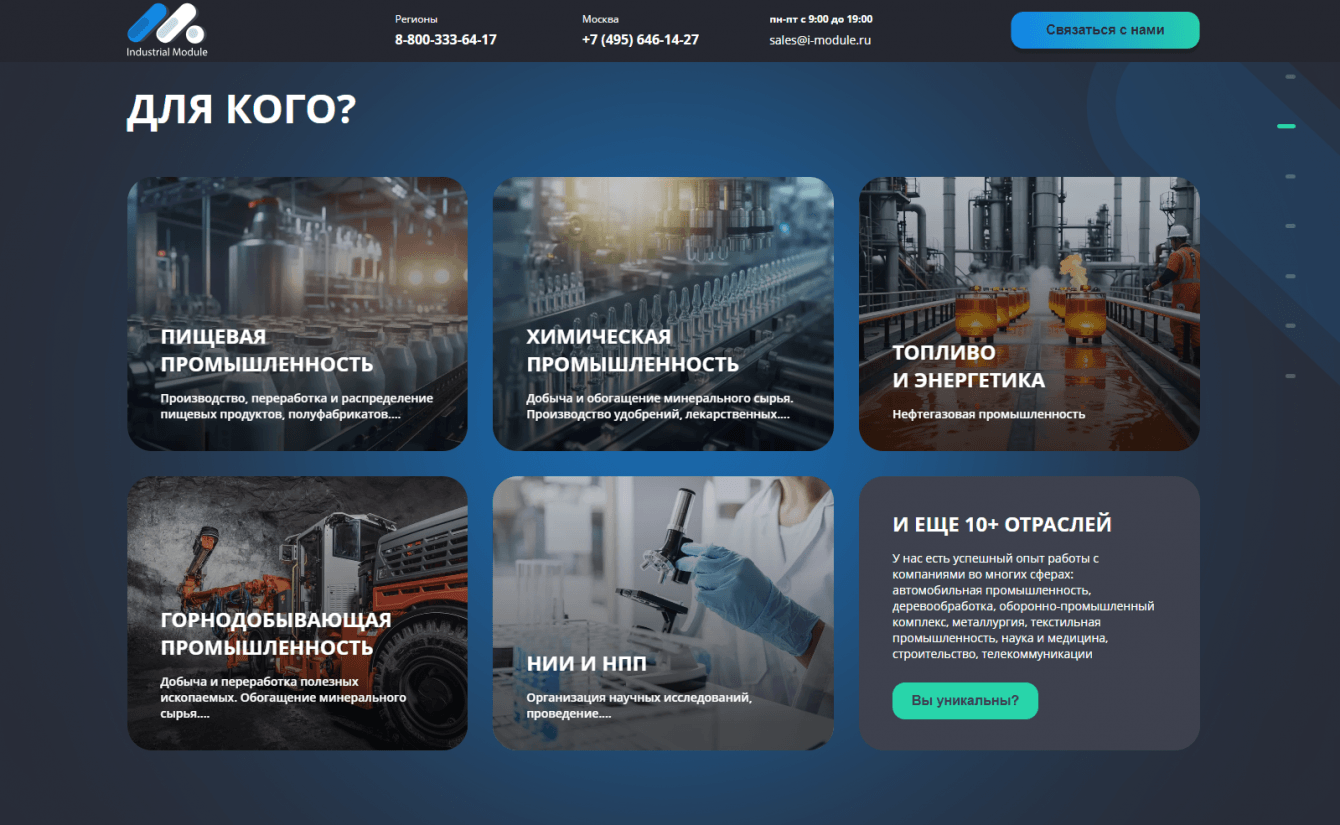Open the 'Пищевая промышленность' card
This screenshot has width=1340, height=825.
tap(297, 314)
